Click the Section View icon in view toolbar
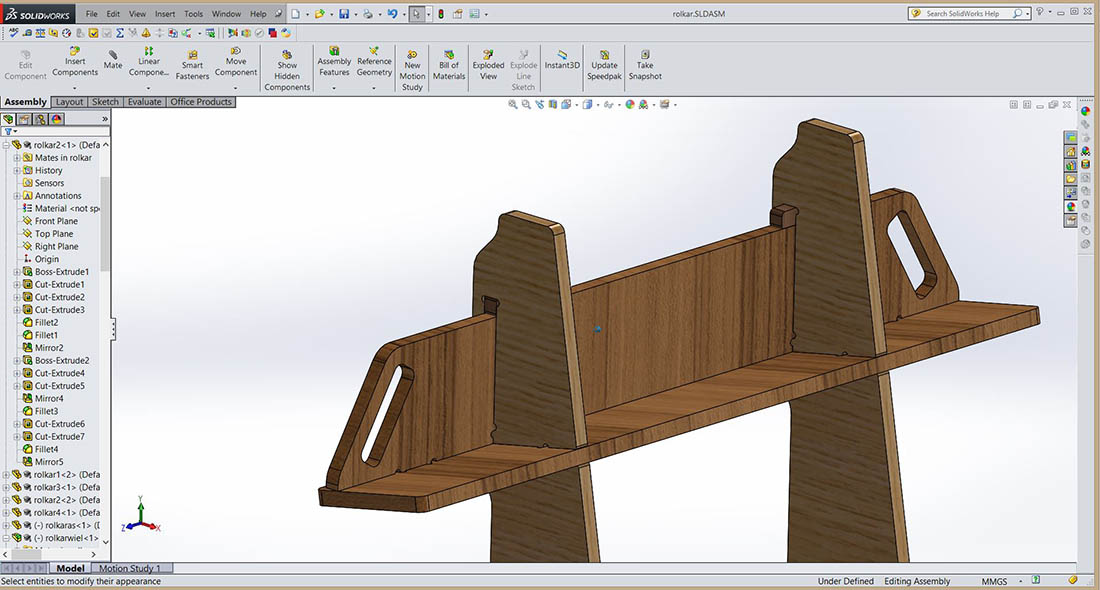The width and height of the screenshot is (1100, 590). click(553, 105)
